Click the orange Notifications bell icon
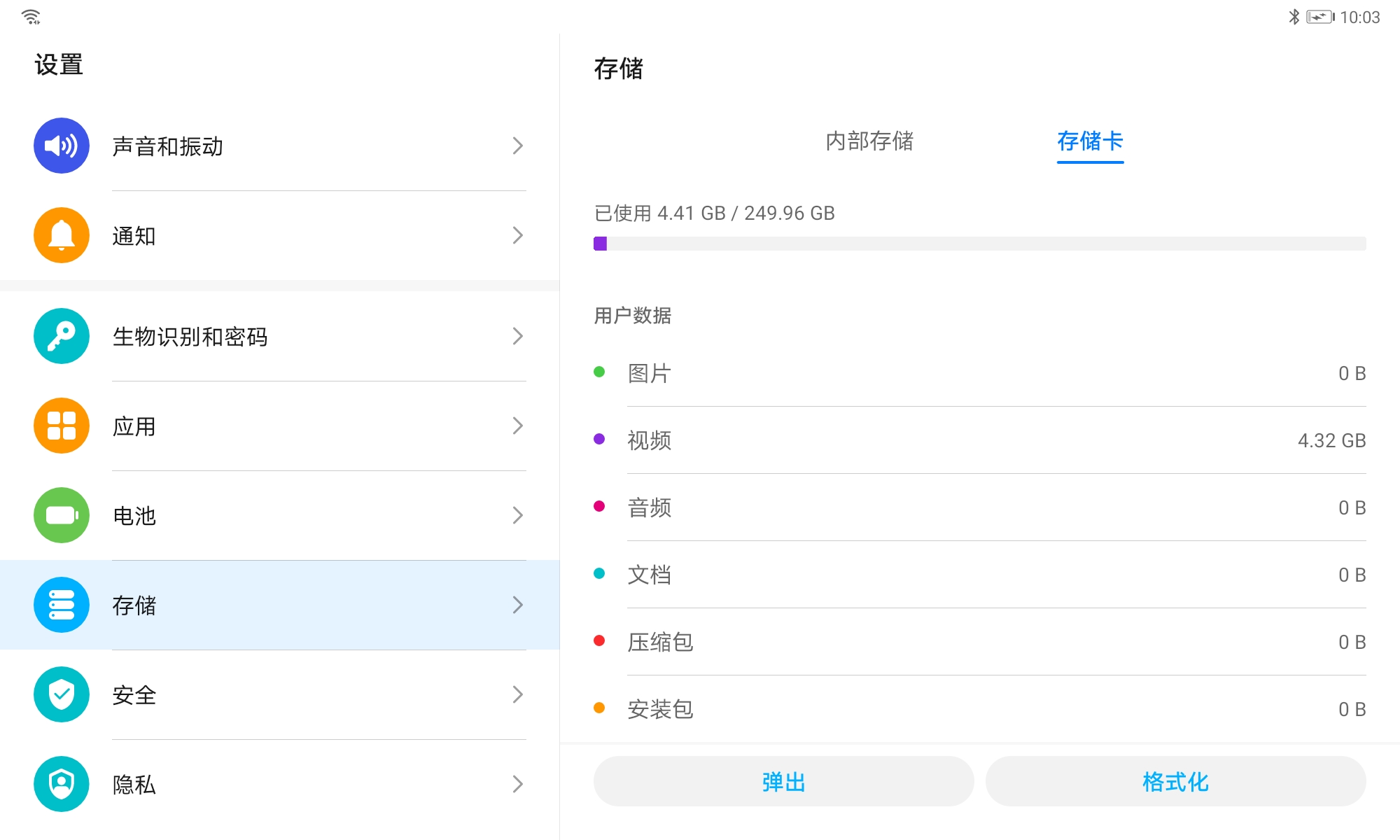Image resolution: width=1400 pixels, height=840 pixels. click(x=62, y=235)
